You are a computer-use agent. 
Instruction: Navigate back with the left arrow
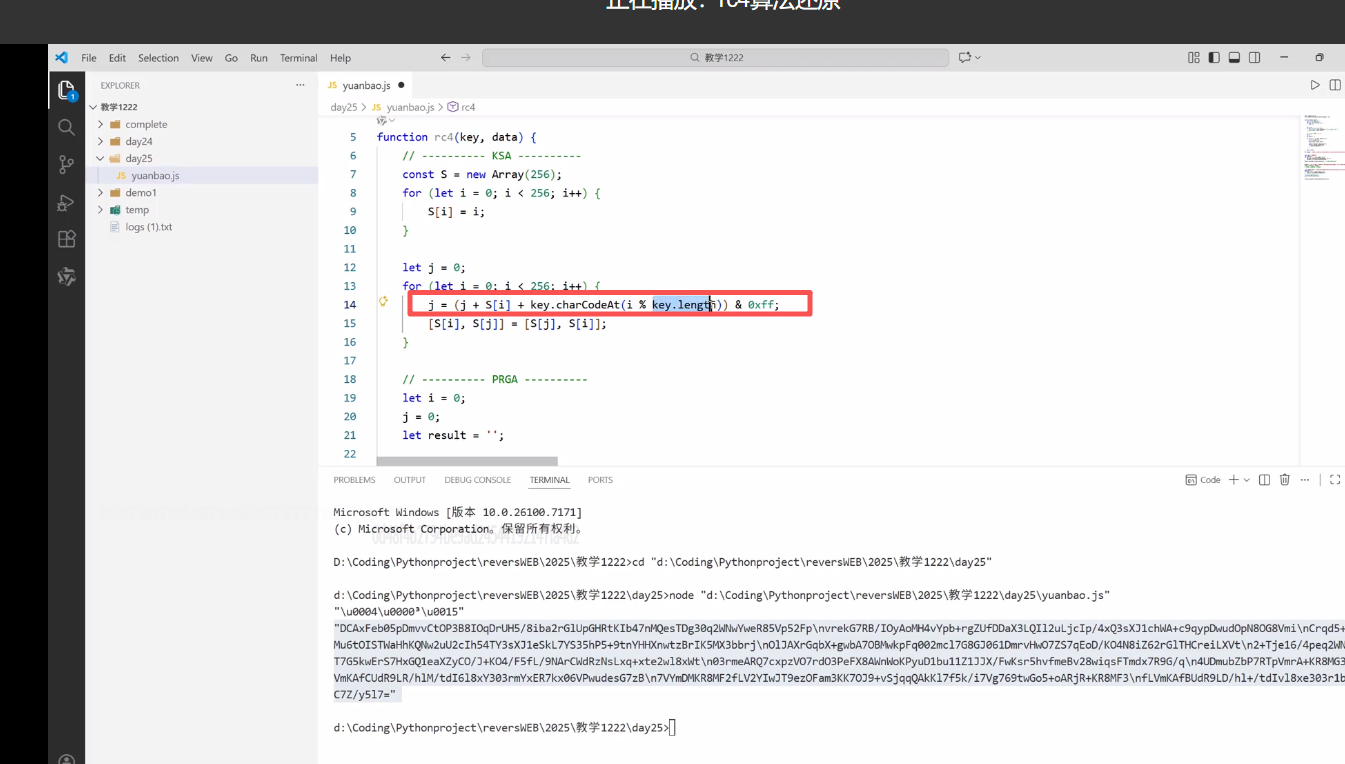pos(446,58)
